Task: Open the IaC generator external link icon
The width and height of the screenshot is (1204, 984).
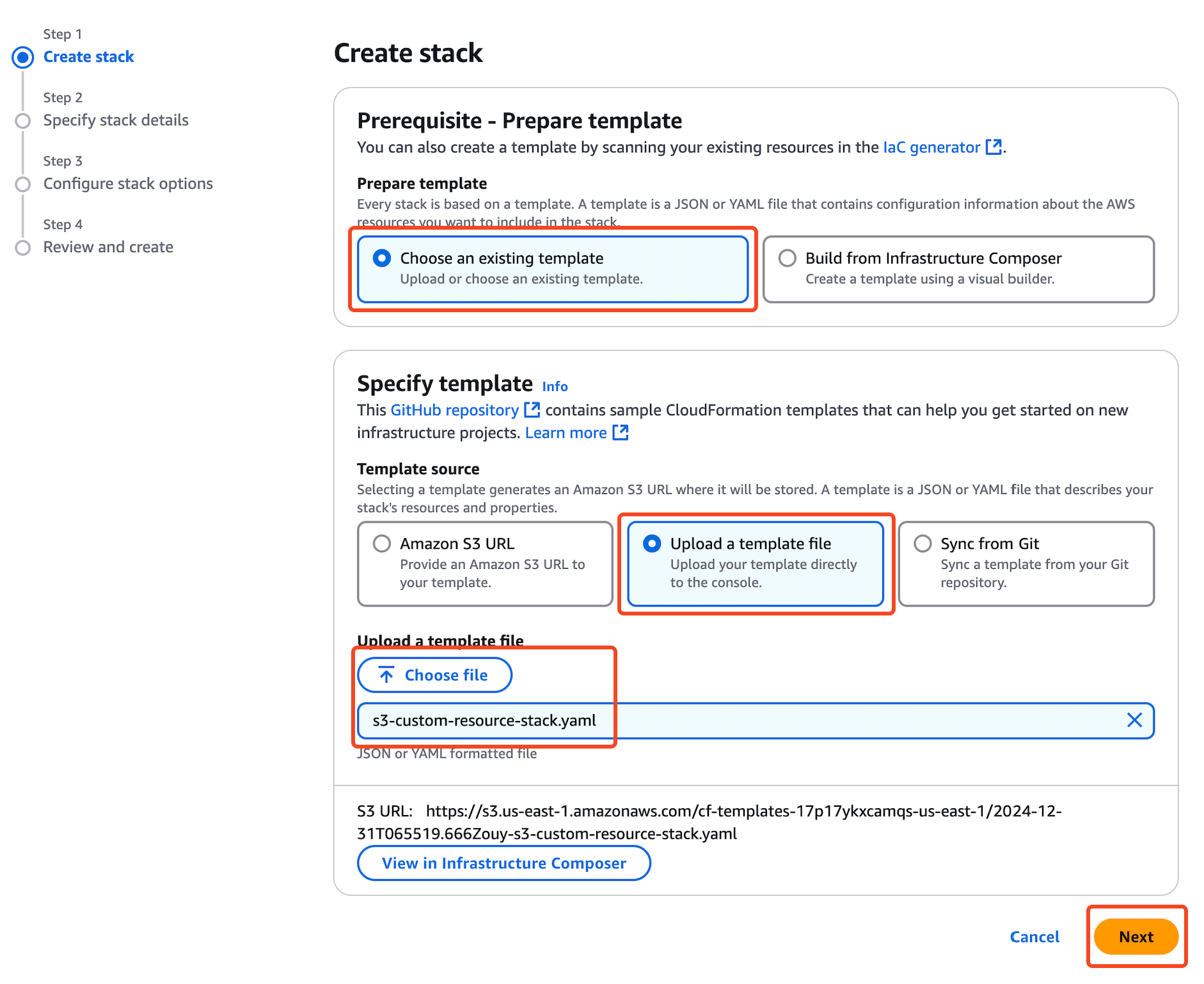Action: [x=994, y=147]
